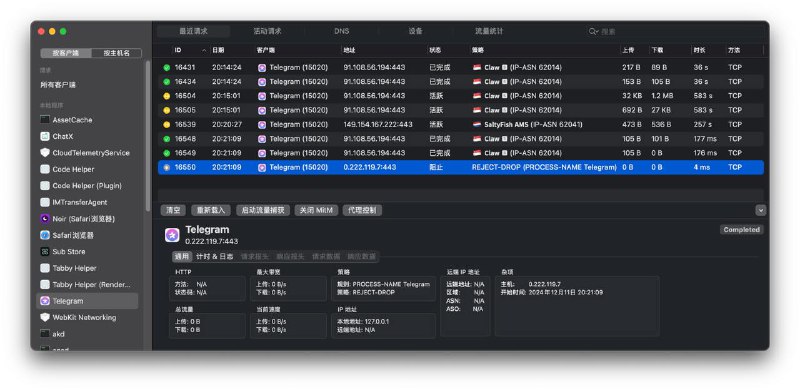The width and height of the screenshot is (800, 391).
Task: Click flag icon beside SaltyFish AMS policy
Action: (x=477, y=125)
